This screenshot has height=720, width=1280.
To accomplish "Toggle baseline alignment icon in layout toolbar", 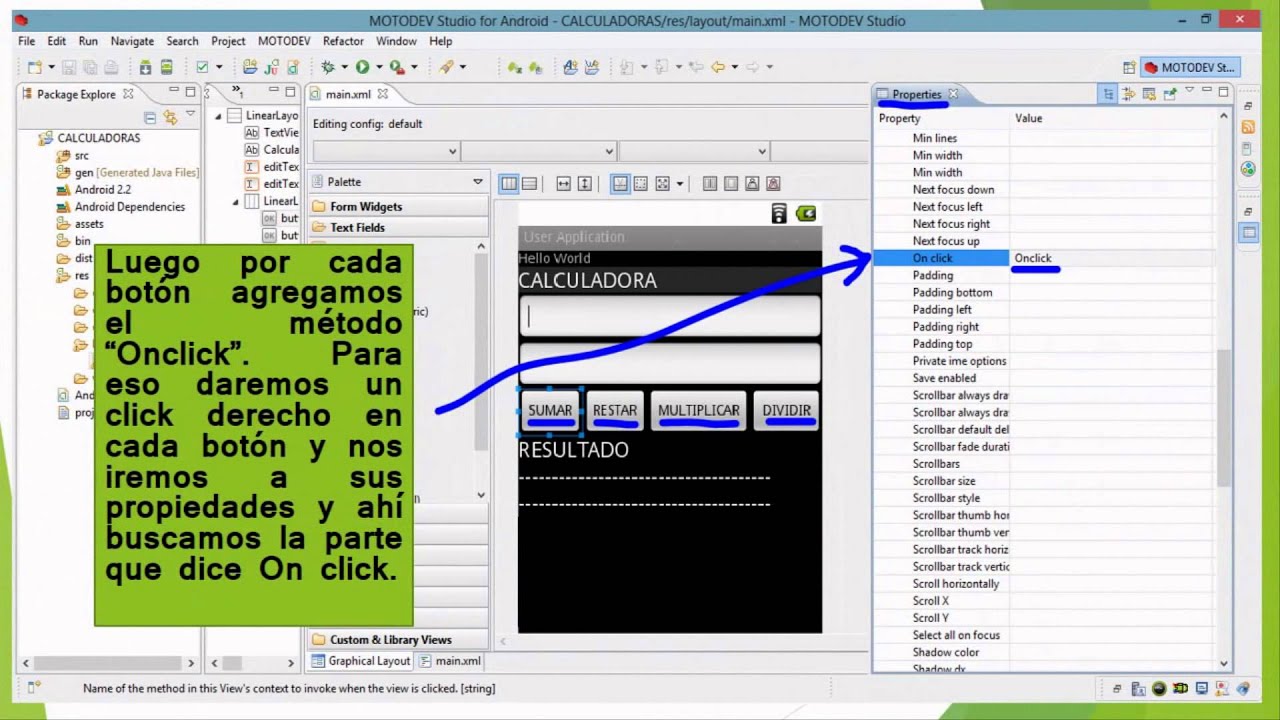I will point(620,183).
